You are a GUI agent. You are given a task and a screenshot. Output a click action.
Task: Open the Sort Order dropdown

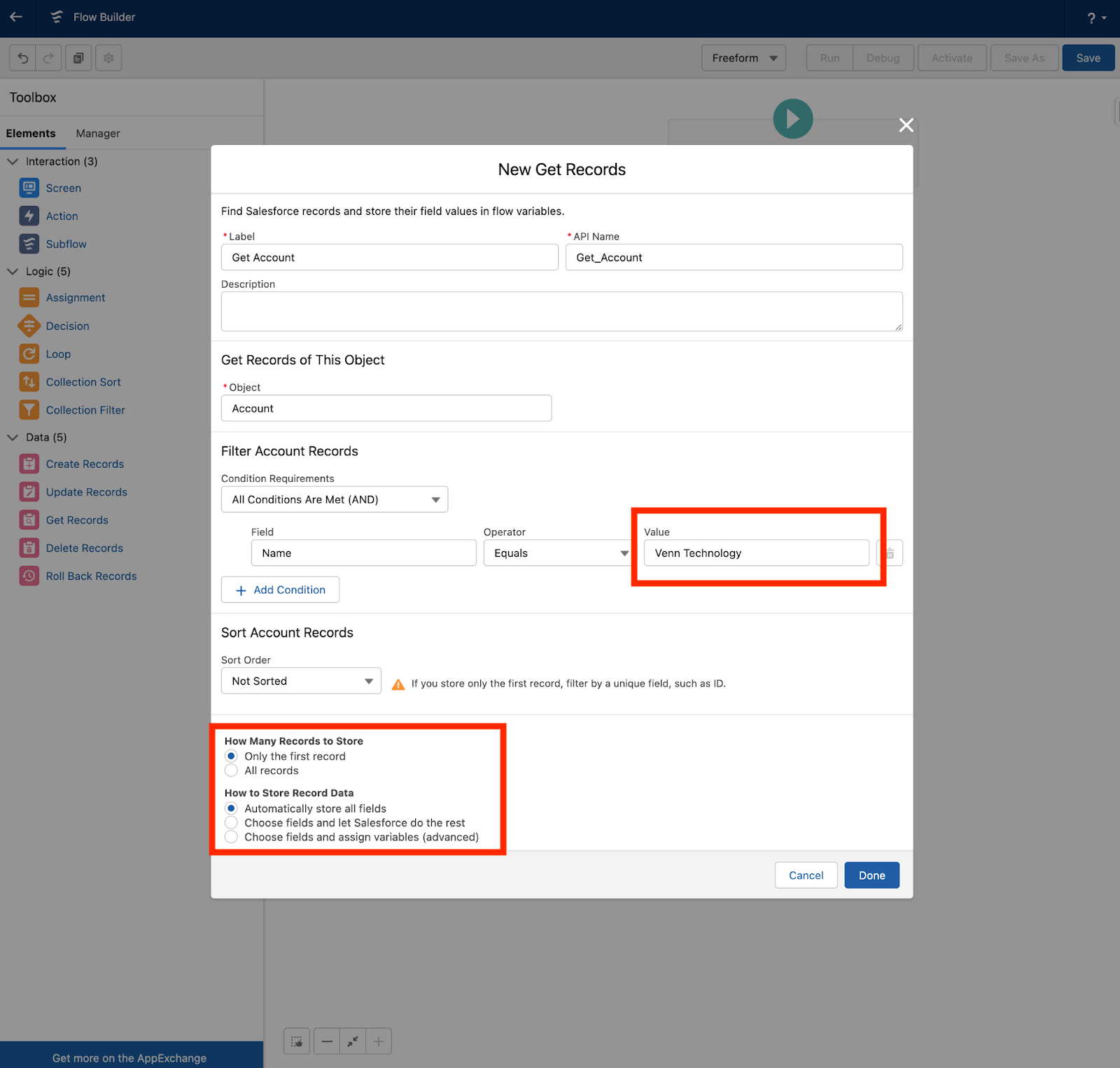(x=300, y=680)
